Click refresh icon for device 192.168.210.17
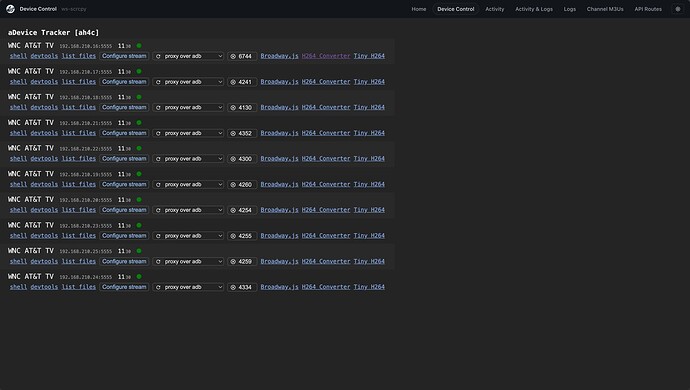The width and height of the screenshot is (690, 390). click(158, 82)
